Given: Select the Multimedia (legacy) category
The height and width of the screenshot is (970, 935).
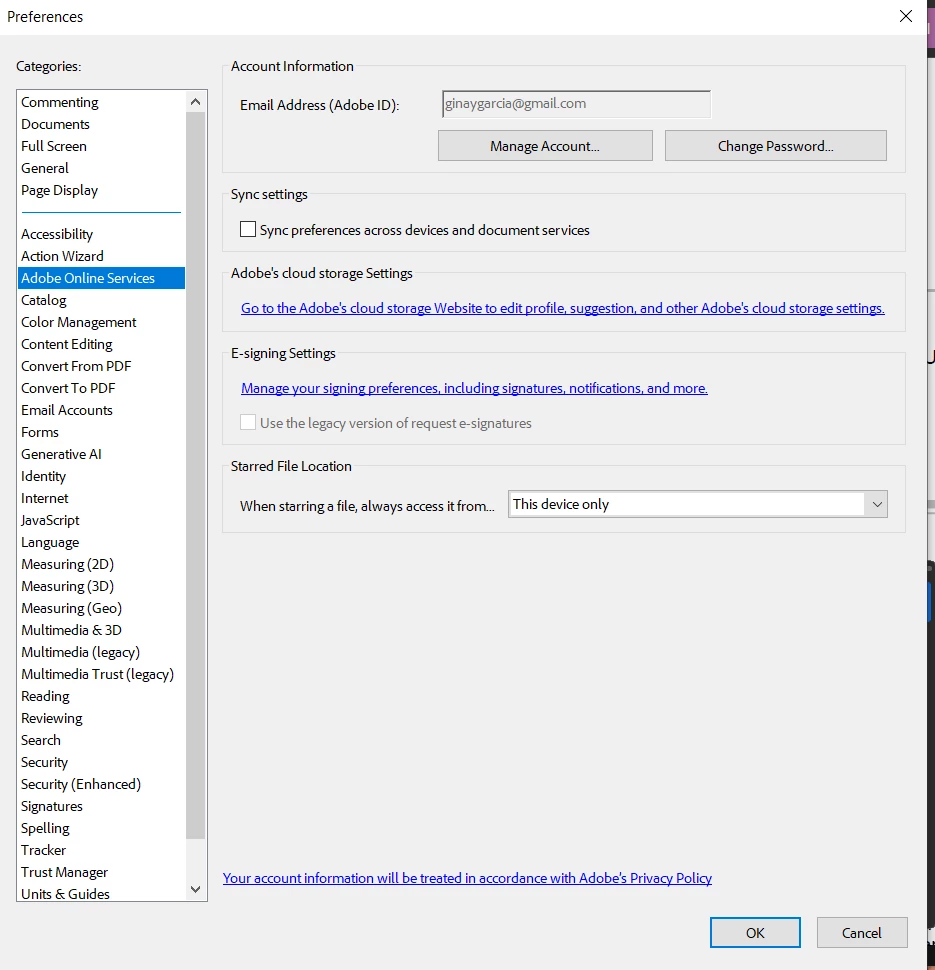Looking at the screenshot, I should tap(101, 652).
